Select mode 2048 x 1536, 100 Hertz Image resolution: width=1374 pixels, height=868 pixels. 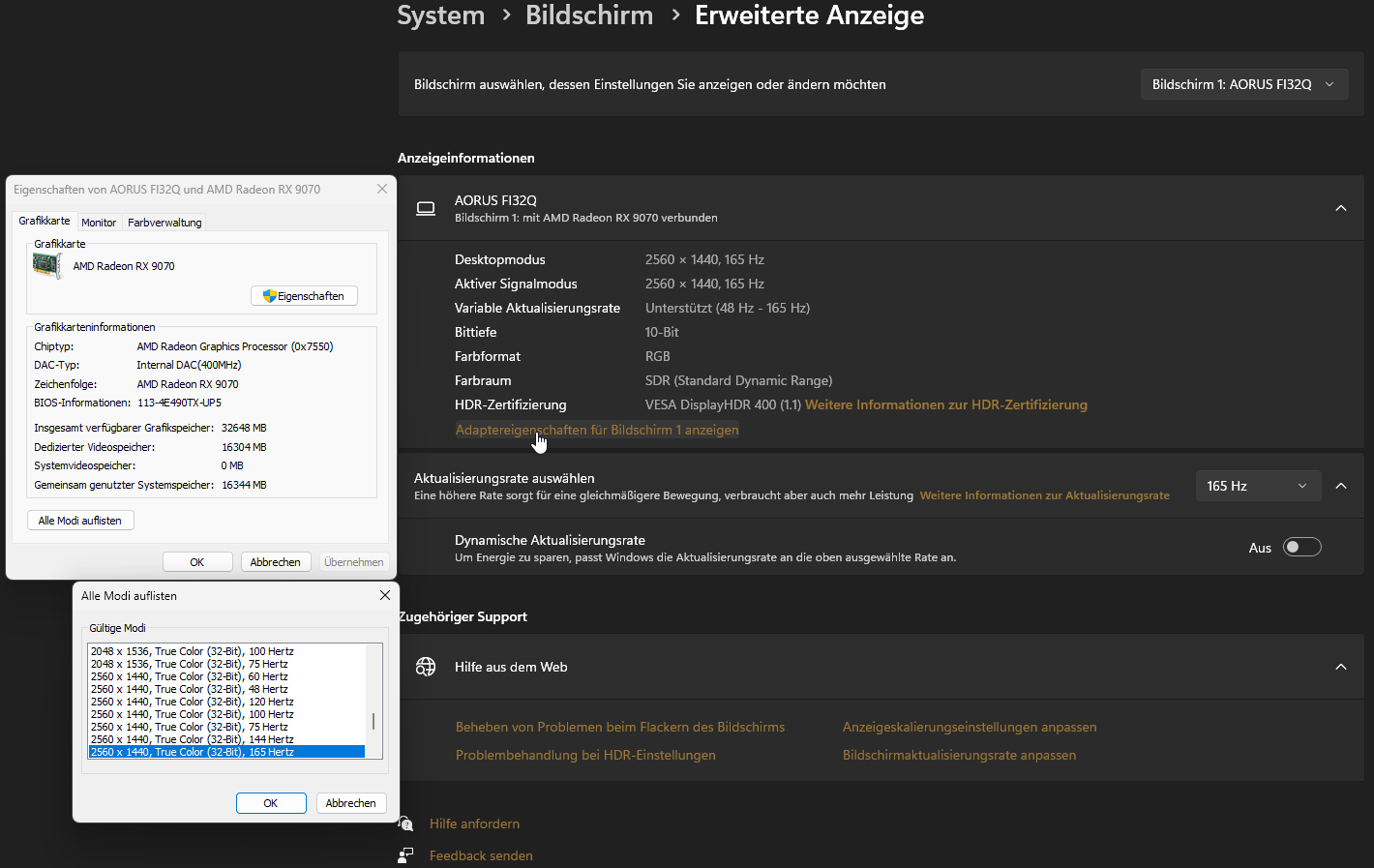pos(226,651)
